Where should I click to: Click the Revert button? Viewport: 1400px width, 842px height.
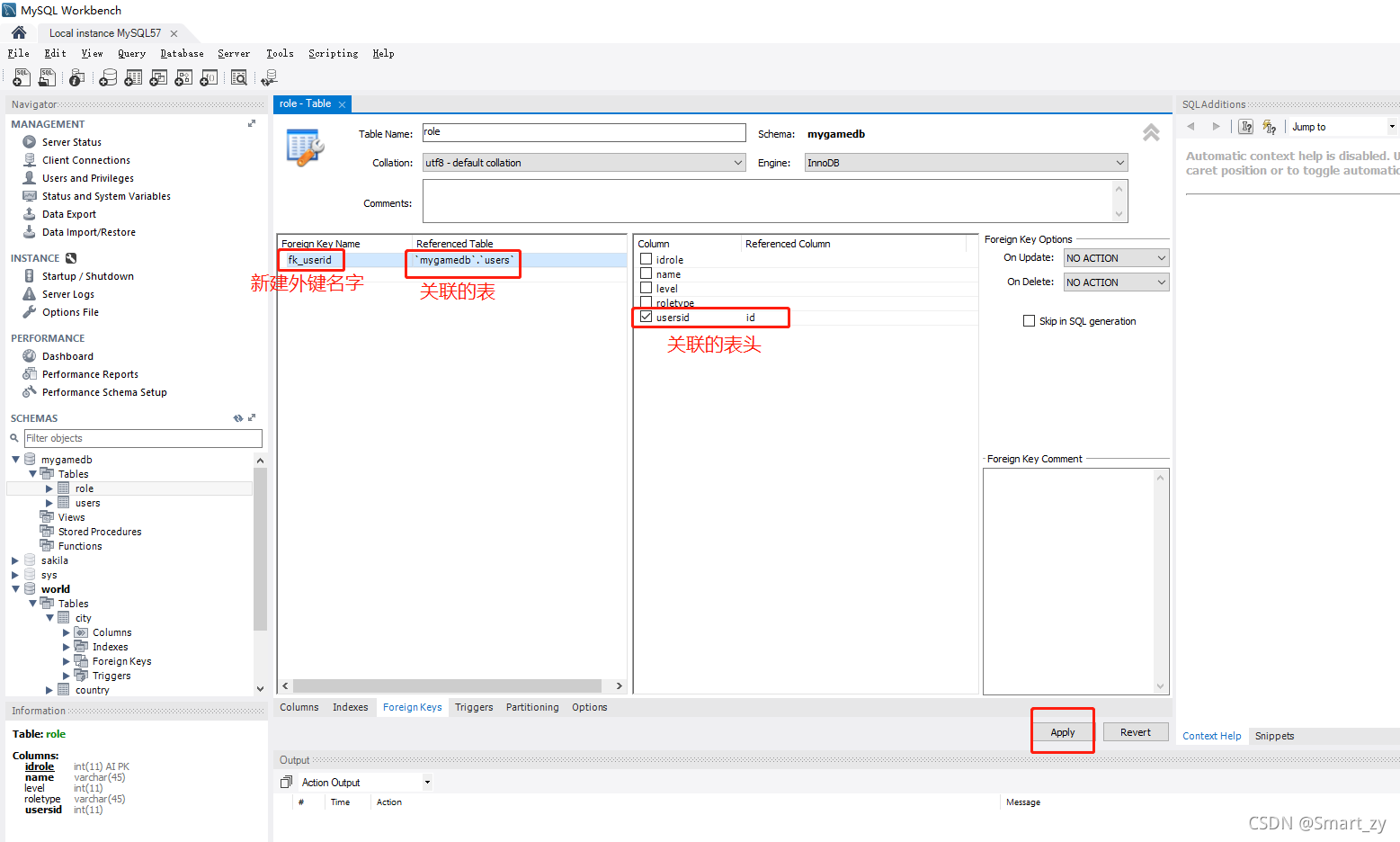[x=1136, y=732]
